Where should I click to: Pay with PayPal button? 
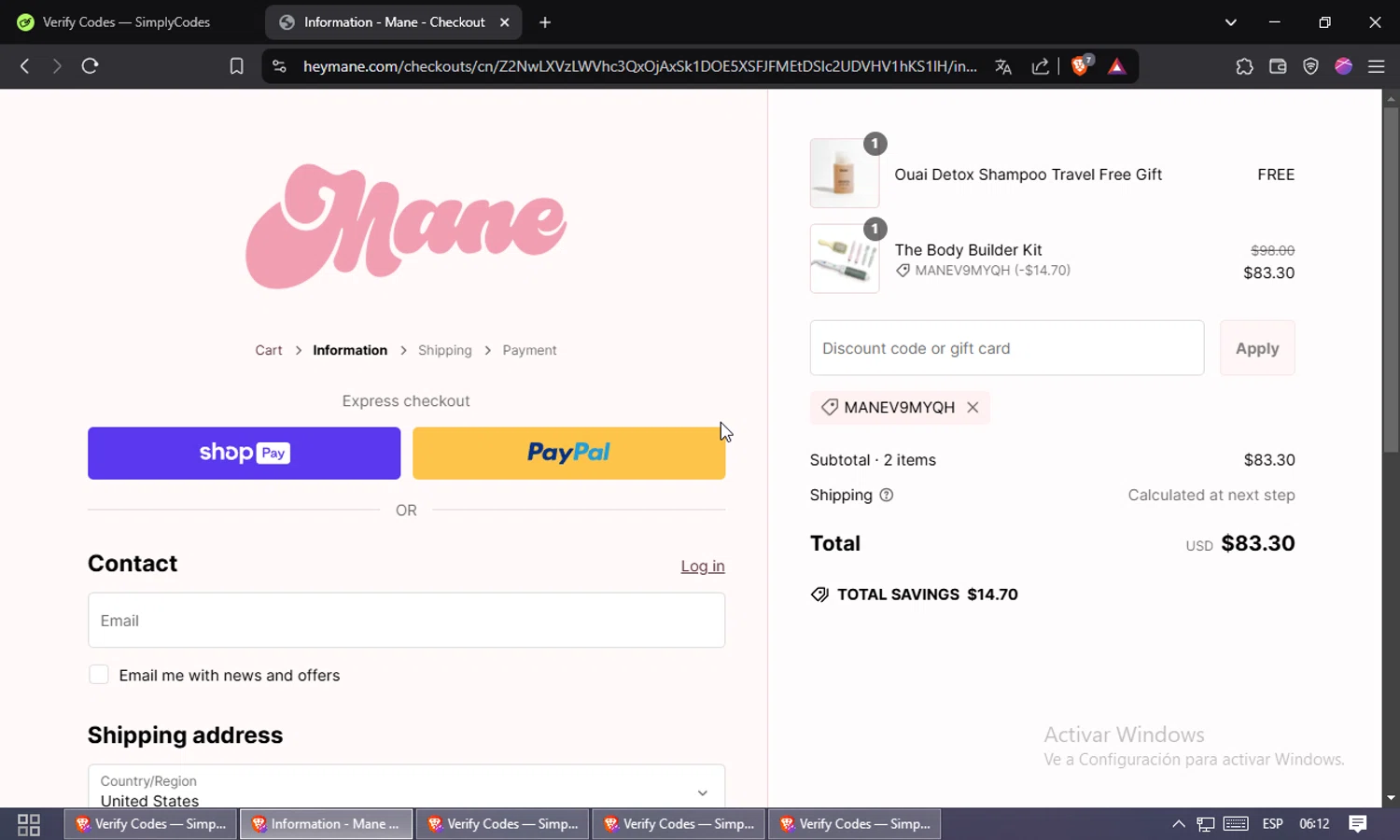(x=568, y=453)
